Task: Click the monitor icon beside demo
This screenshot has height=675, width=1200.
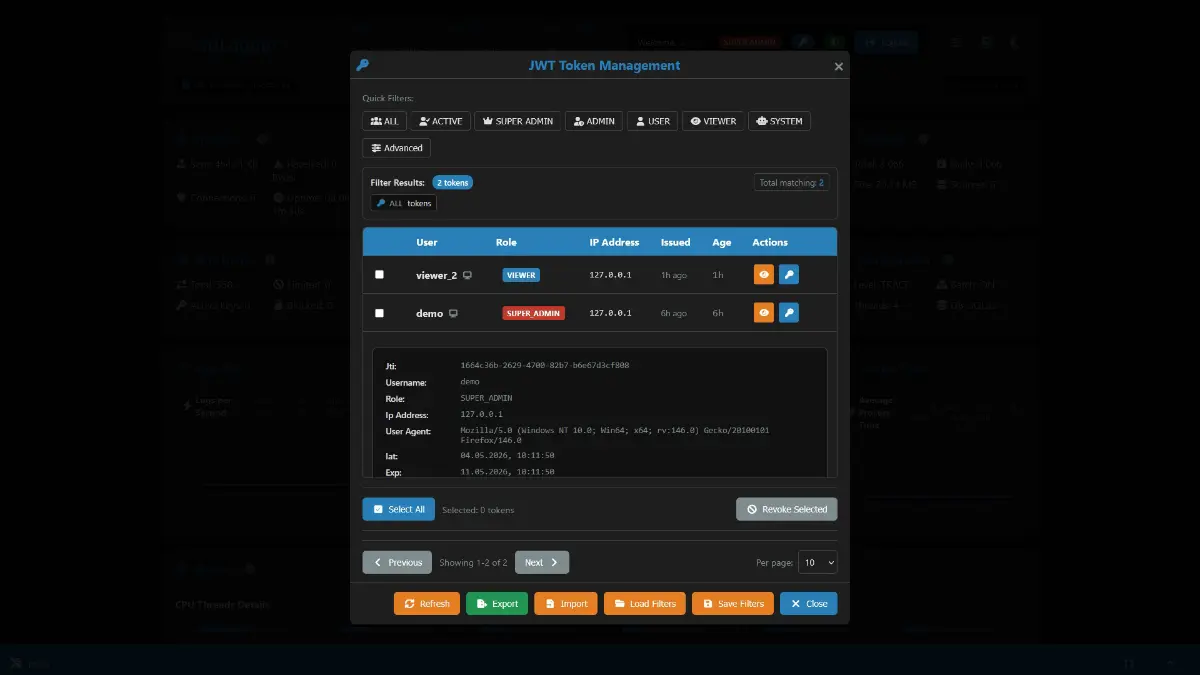Action: 453,313
